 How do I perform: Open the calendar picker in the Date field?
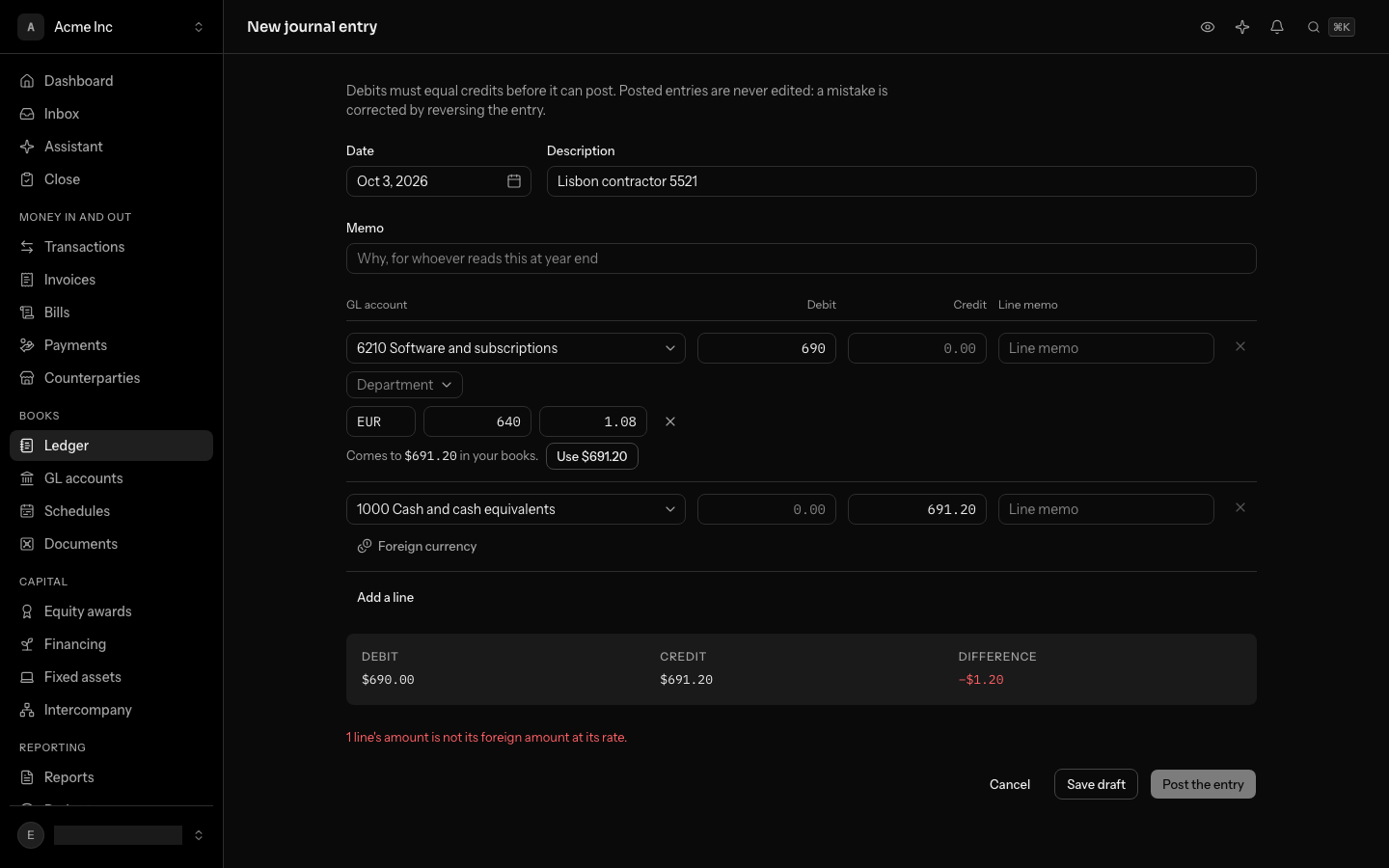(514, 181)
